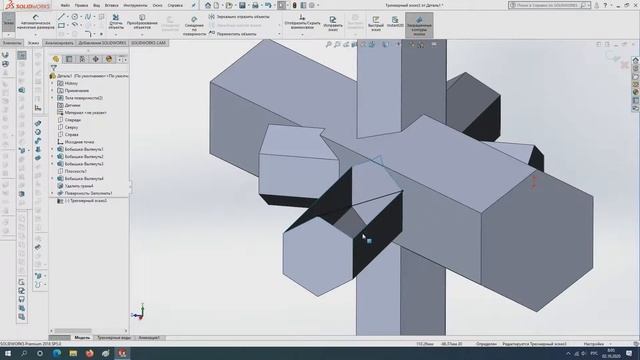
Task: Switch to the Элементы ribbon tab
Action: pyautogui.click(x=12, y=43)
